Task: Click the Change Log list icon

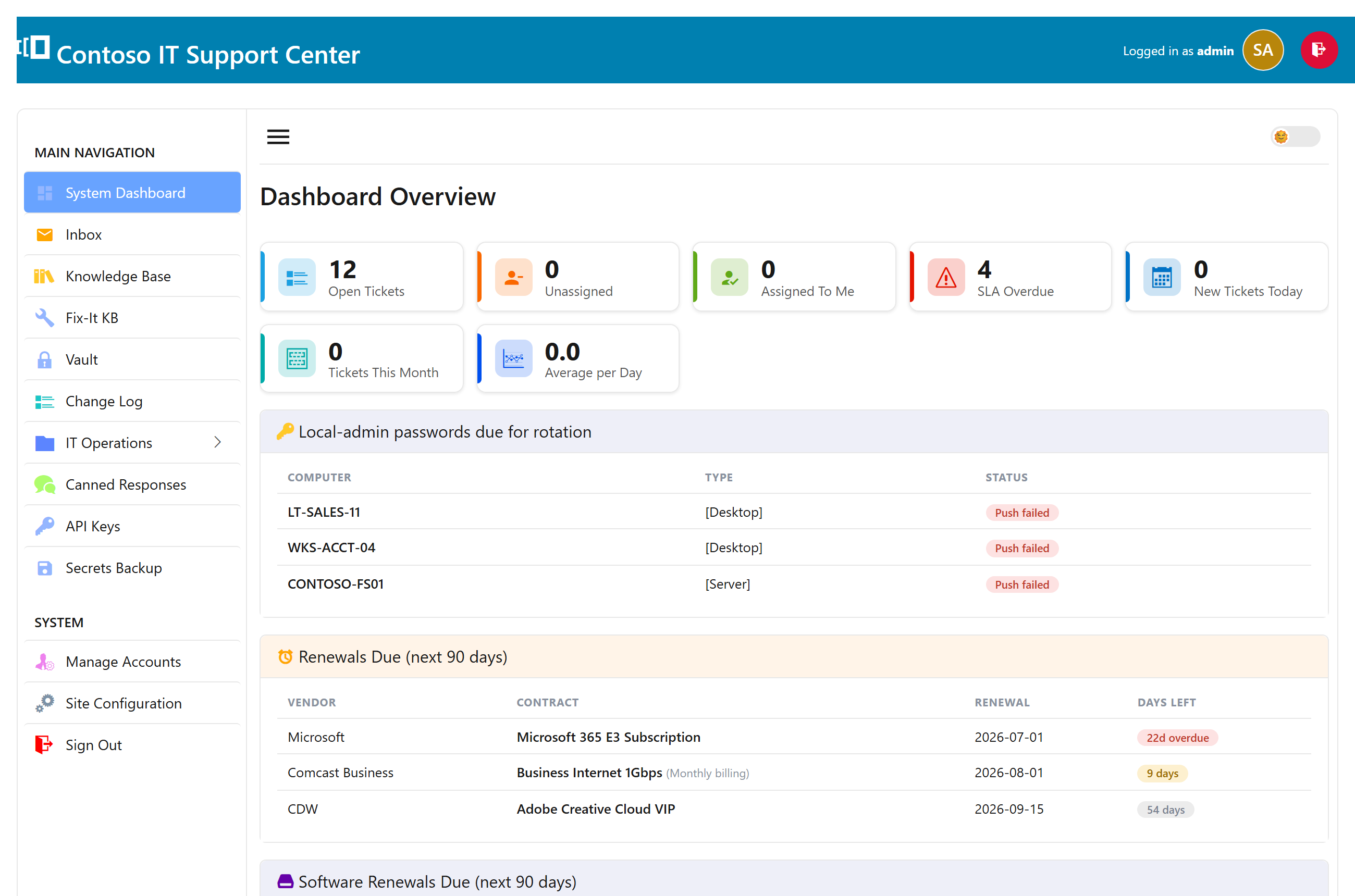Action: click(45, 402)
